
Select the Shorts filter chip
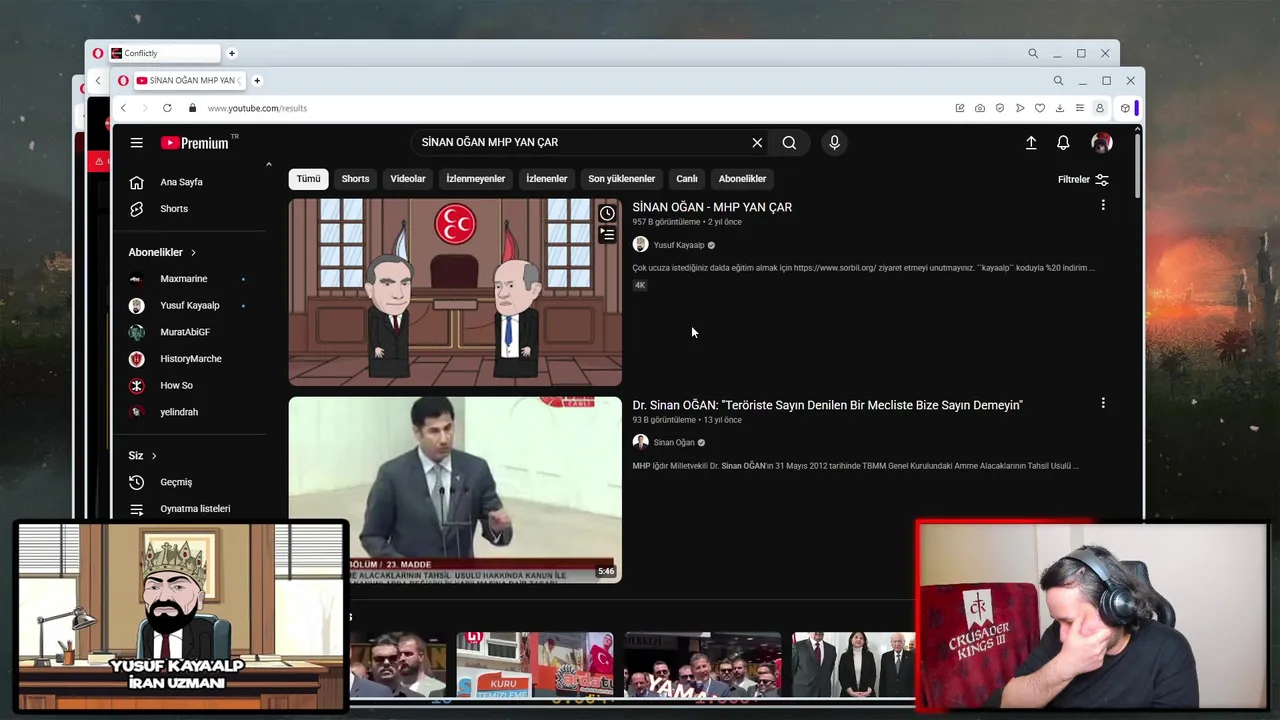(355, 179)
